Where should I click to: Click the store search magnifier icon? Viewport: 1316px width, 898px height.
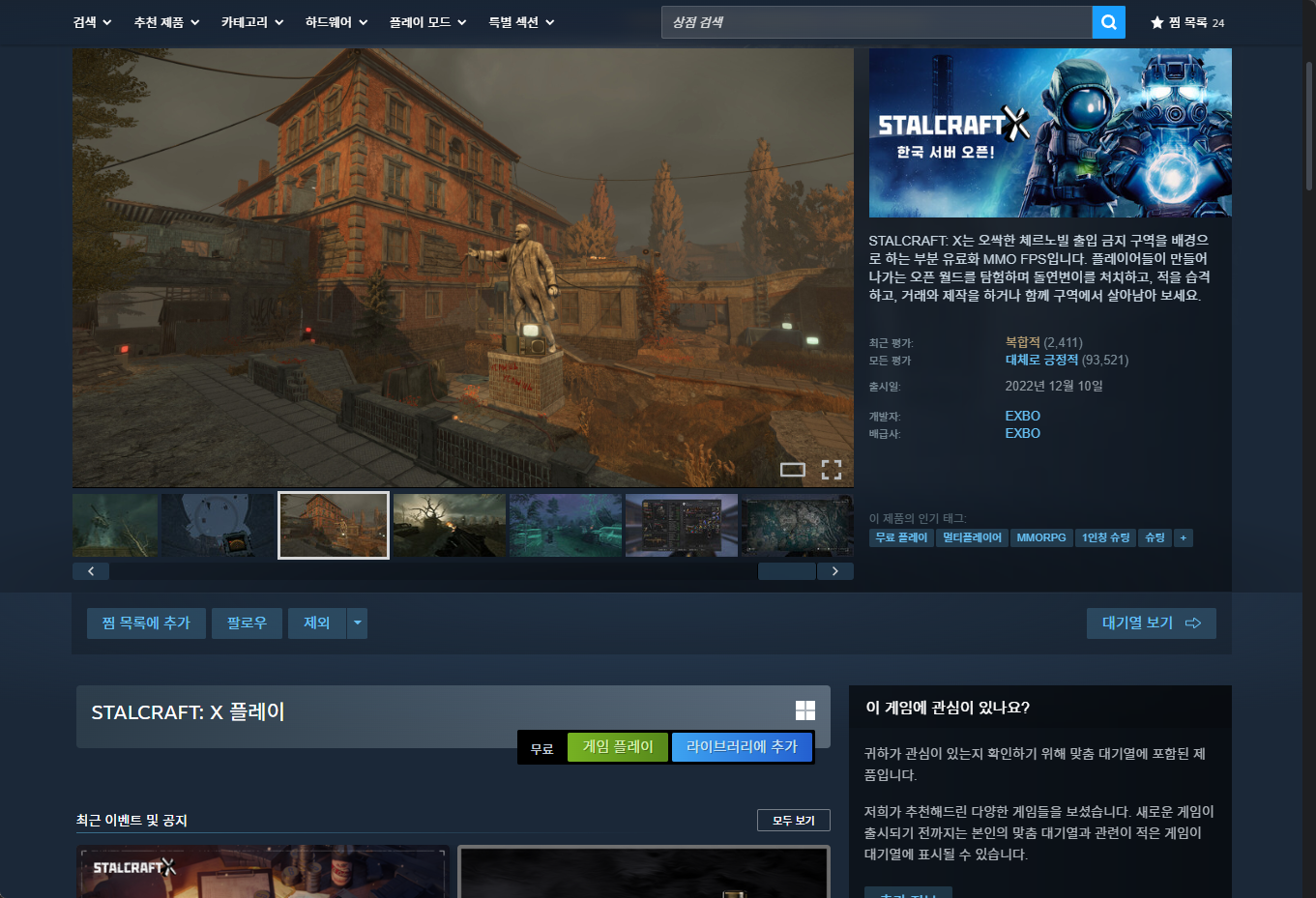point(1108,22)
